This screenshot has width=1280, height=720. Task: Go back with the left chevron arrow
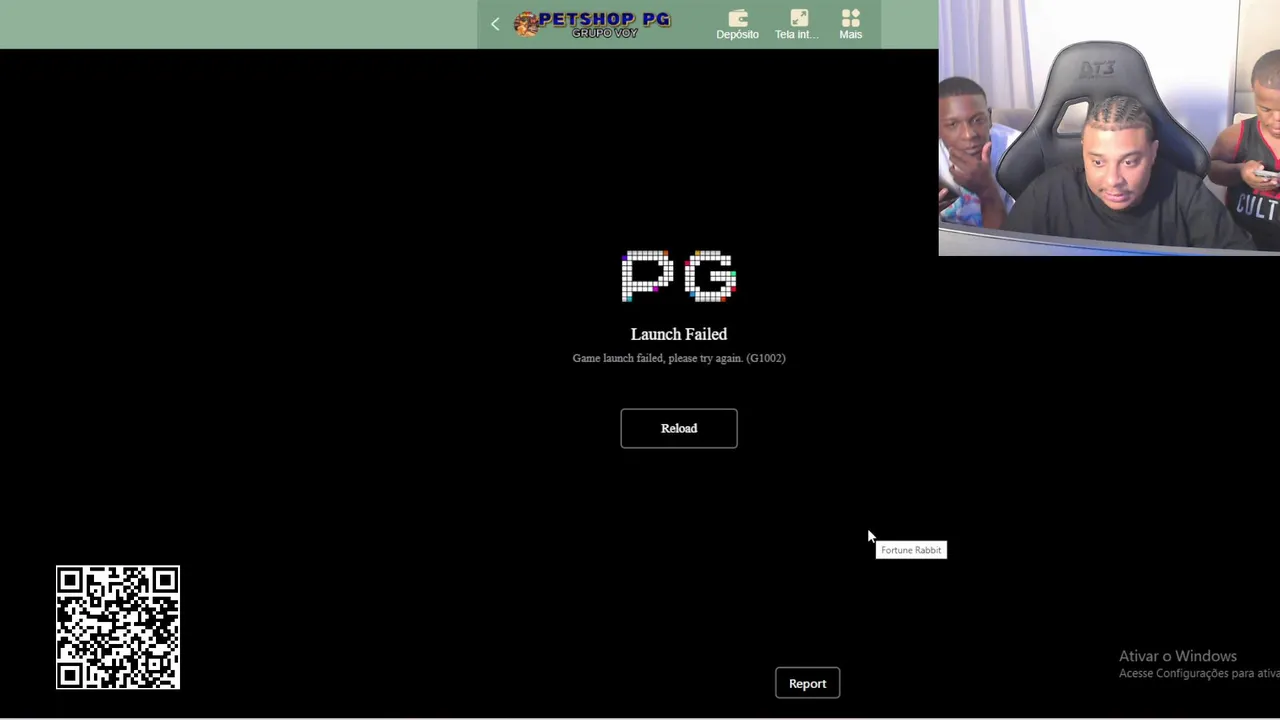click(x=495, y=24)
